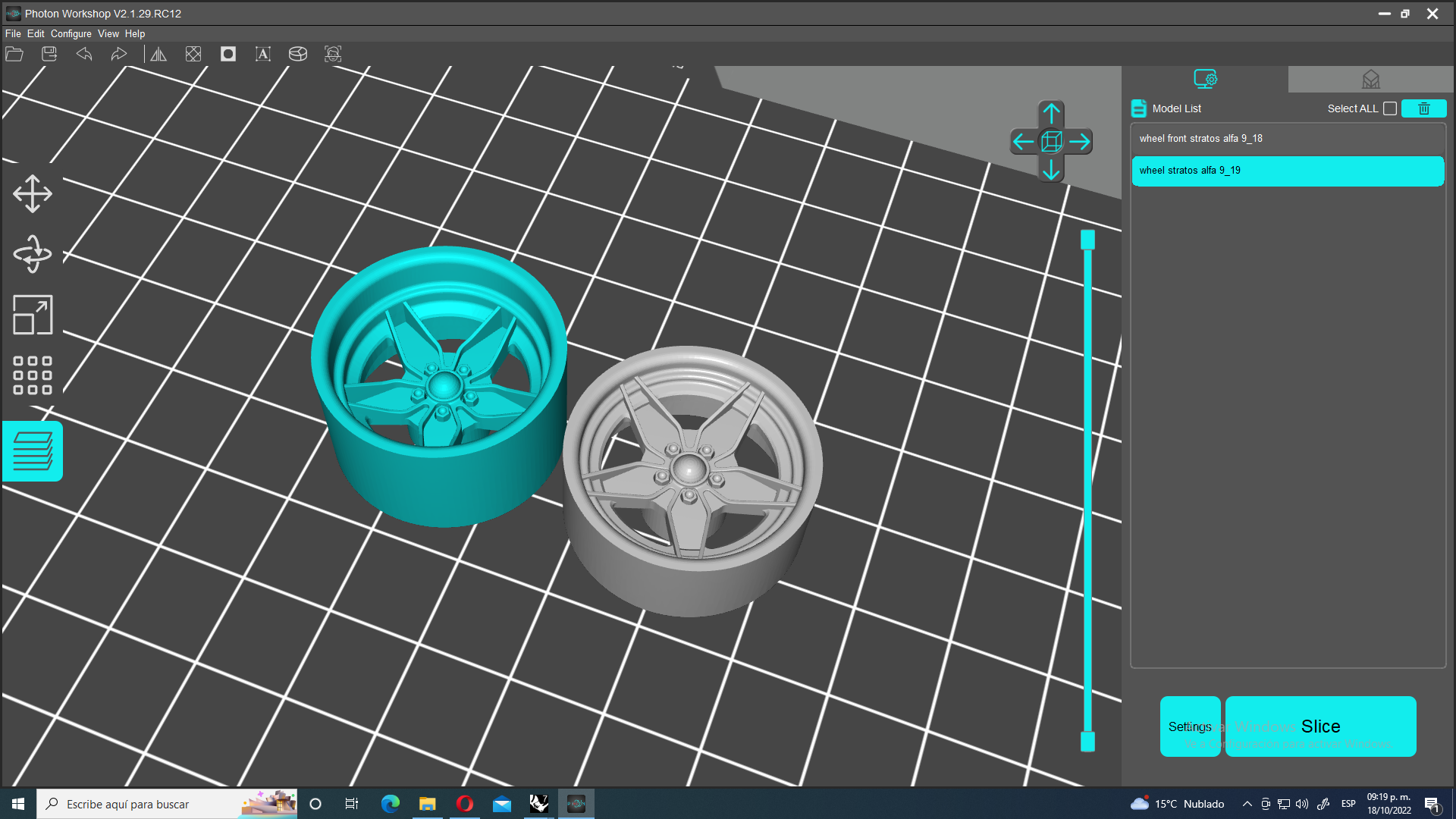Open the array/duplicate grid tool

tap(33, 375)
